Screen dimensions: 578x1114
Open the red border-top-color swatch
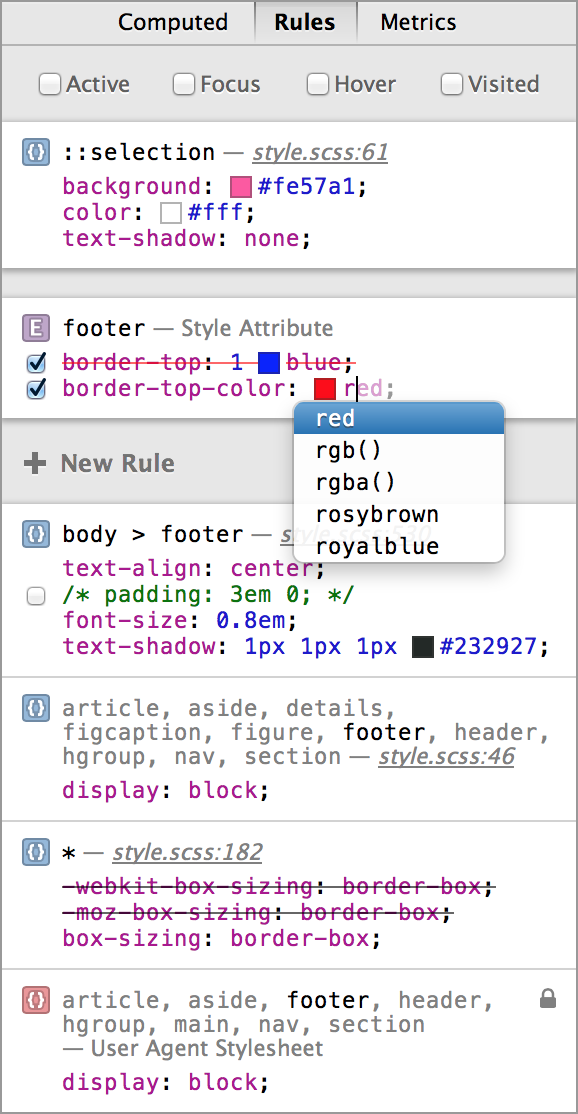325,389
